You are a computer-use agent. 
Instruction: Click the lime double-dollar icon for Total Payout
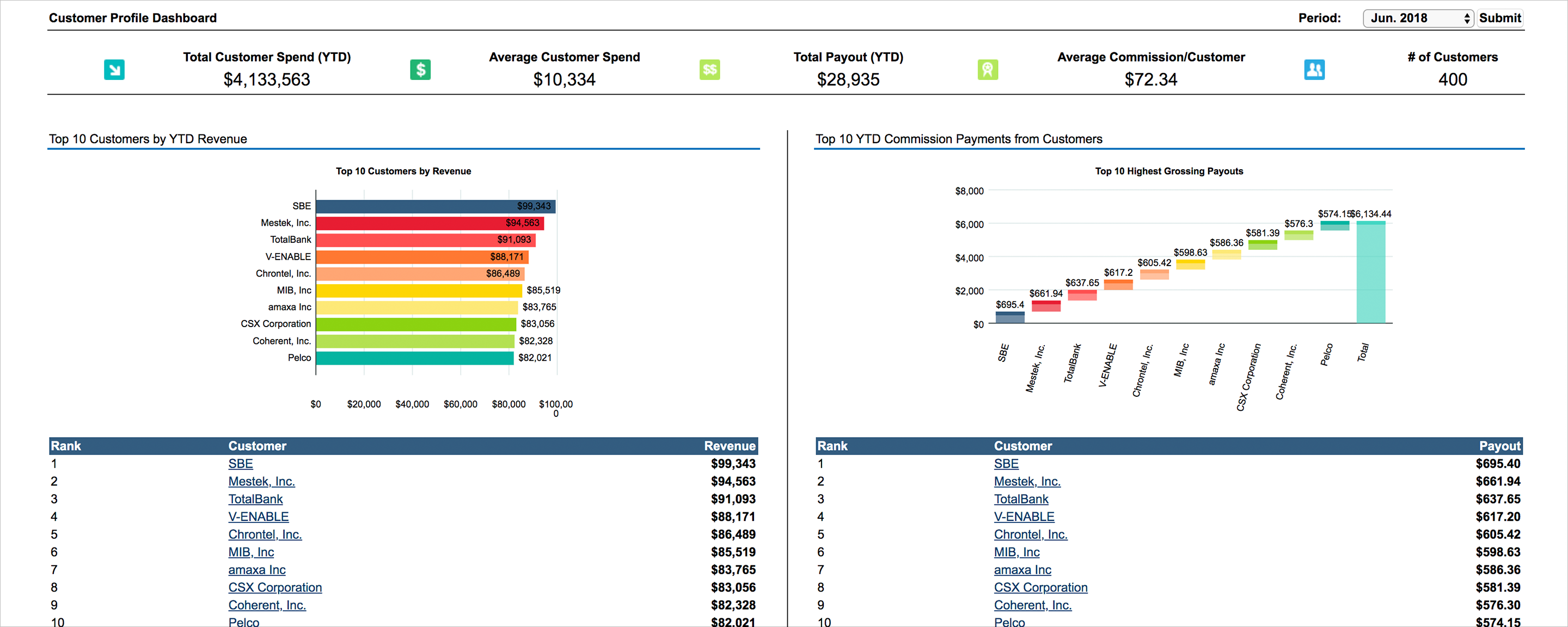[x=710, y=70]
